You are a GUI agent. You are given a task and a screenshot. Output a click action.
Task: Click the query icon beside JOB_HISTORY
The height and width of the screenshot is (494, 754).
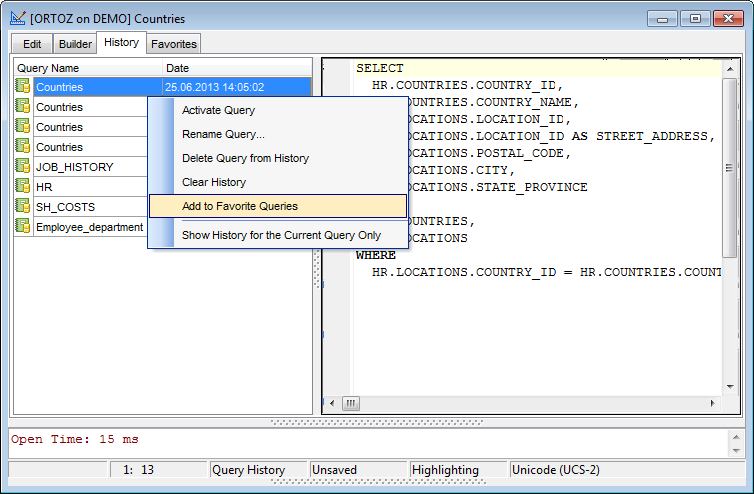(22, 166)
